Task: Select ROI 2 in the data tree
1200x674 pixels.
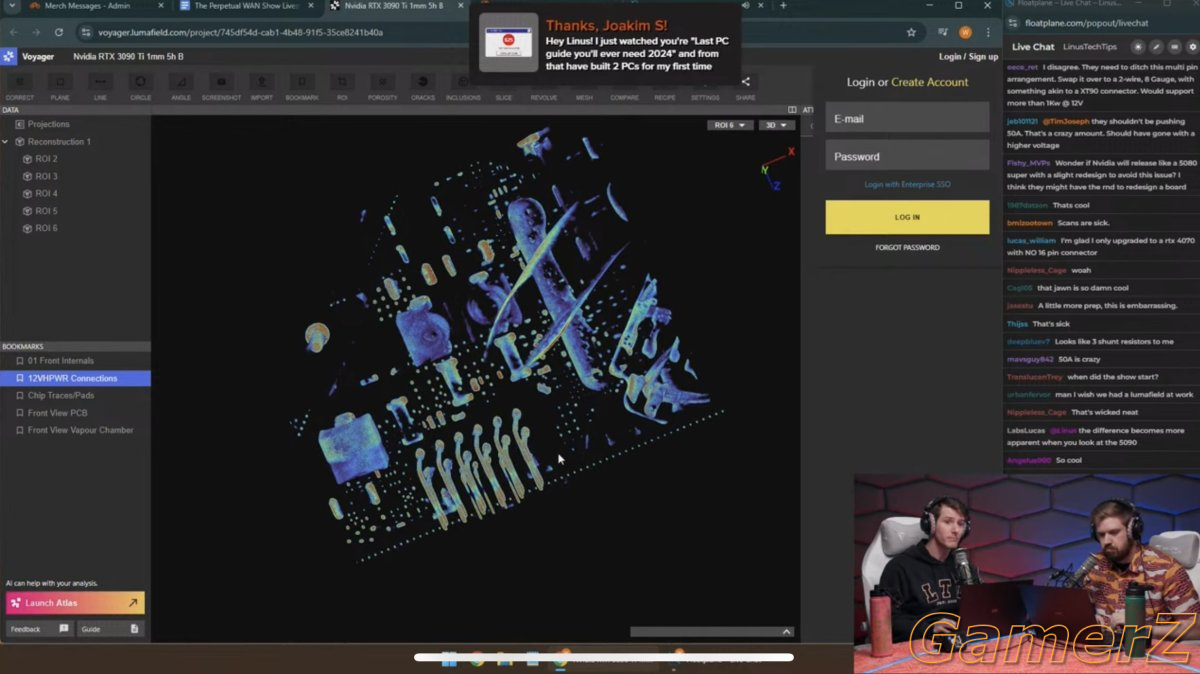Action: click(46, 159)
